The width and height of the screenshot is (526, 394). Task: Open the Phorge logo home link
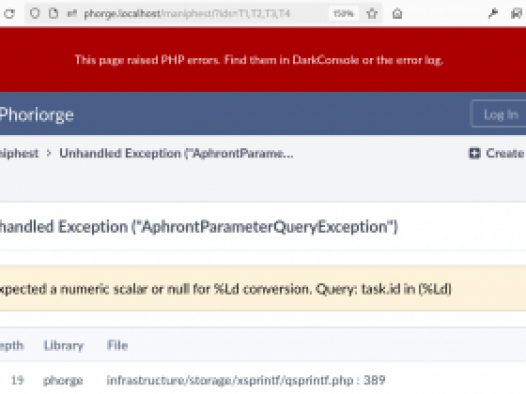tap(36, 115)
